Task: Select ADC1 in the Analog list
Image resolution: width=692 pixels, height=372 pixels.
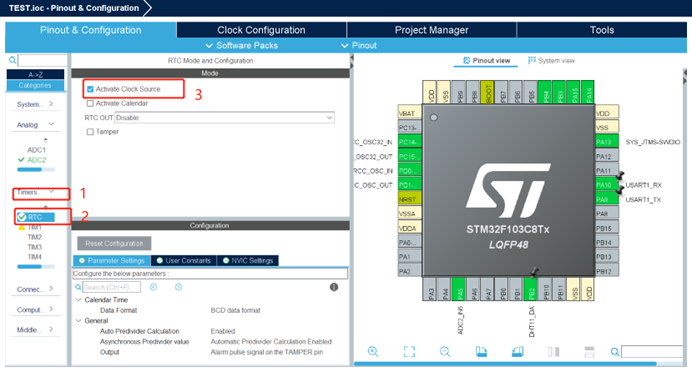Action: (x=36, y=150)
